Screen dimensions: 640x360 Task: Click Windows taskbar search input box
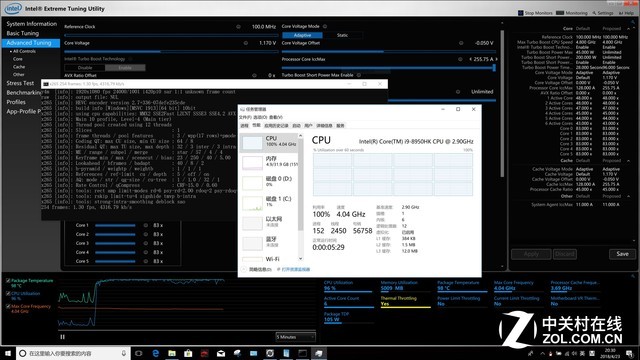73,353
